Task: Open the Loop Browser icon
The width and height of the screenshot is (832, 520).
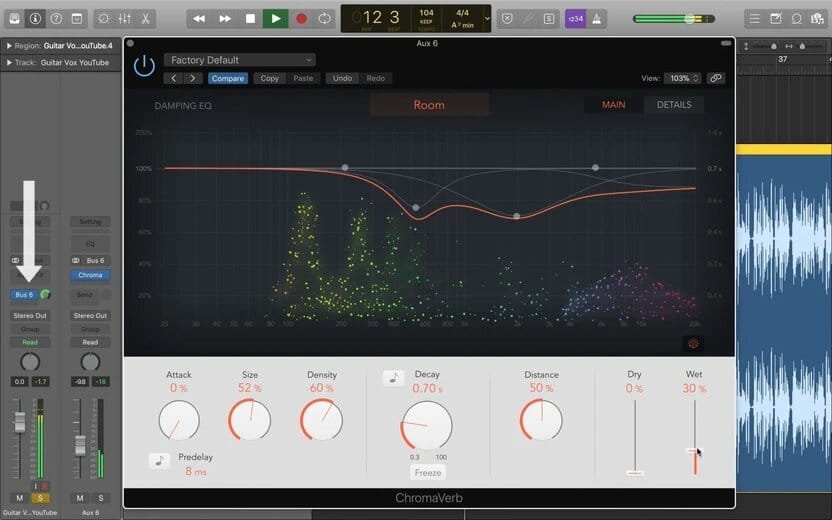Action: pyautogui.click(x=796, y=19)
